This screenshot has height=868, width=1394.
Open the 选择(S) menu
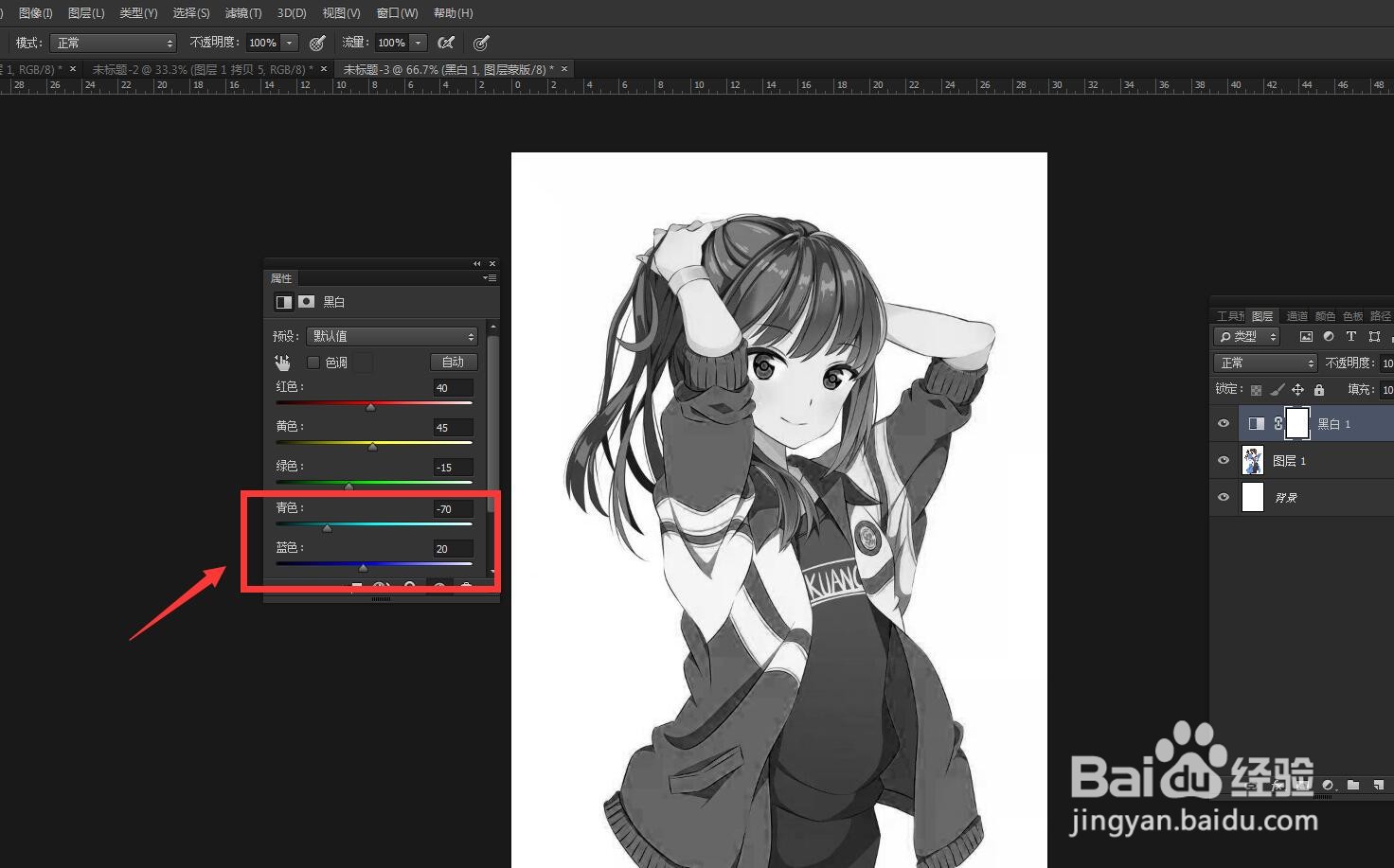pyautogui.click(x=191, y=13)
